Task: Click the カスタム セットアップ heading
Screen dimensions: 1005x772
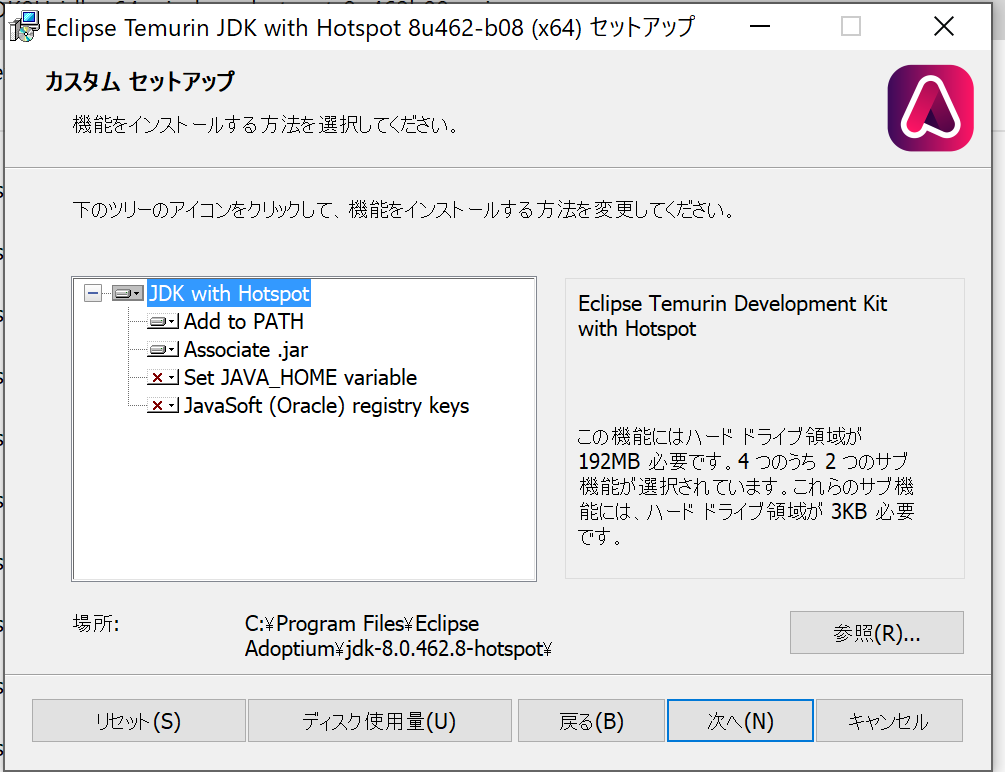Action: (x=140, y=81)
